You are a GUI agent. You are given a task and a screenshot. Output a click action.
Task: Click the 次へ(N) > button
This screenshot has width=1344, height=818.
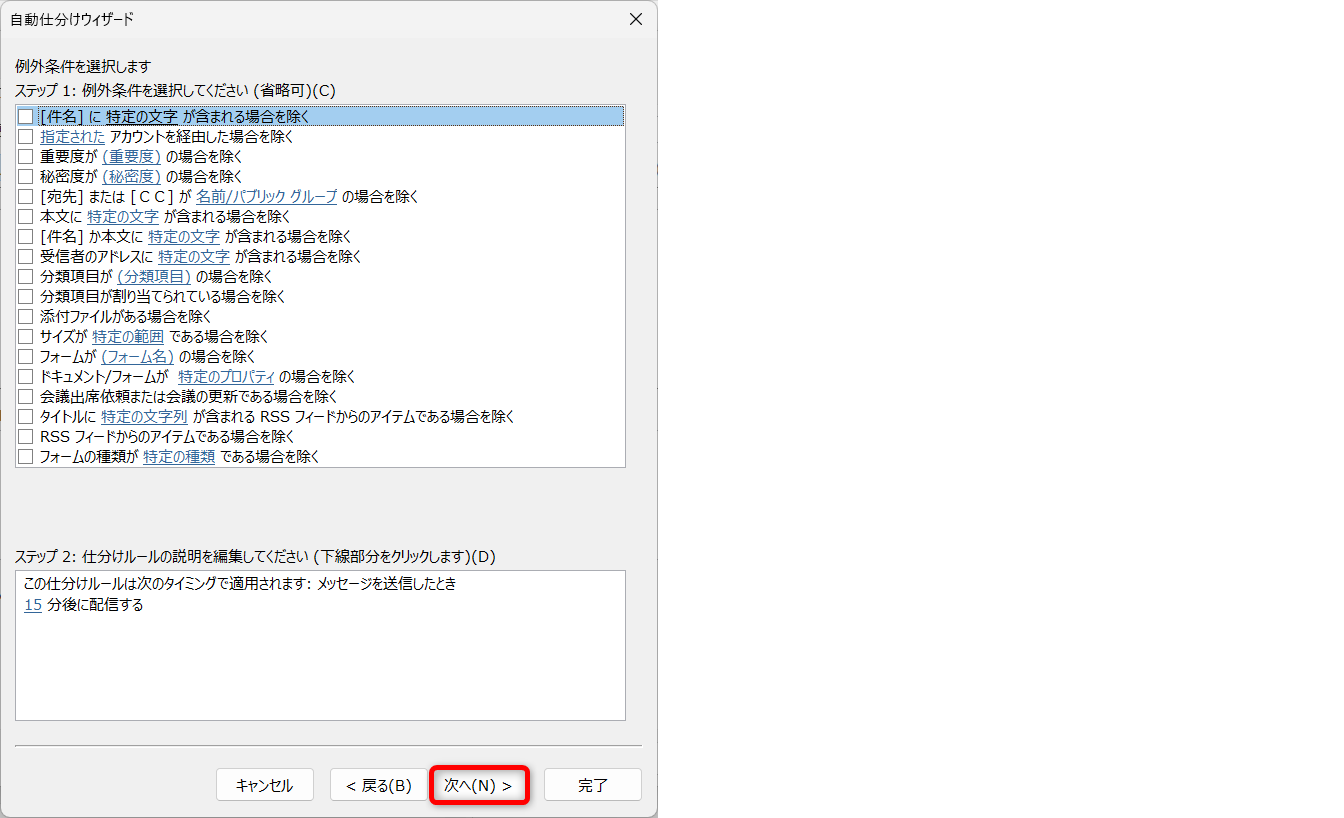click(x=478, y=785)
